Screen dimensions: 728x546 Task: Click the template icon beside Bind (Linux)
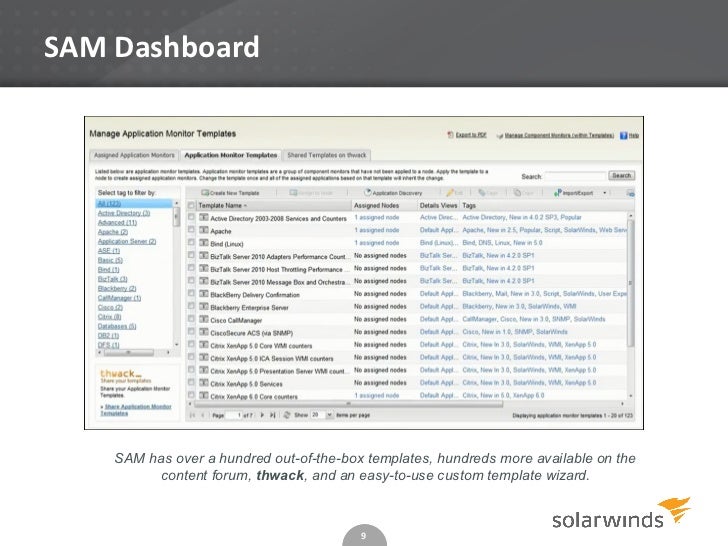(x=203, y=242)
